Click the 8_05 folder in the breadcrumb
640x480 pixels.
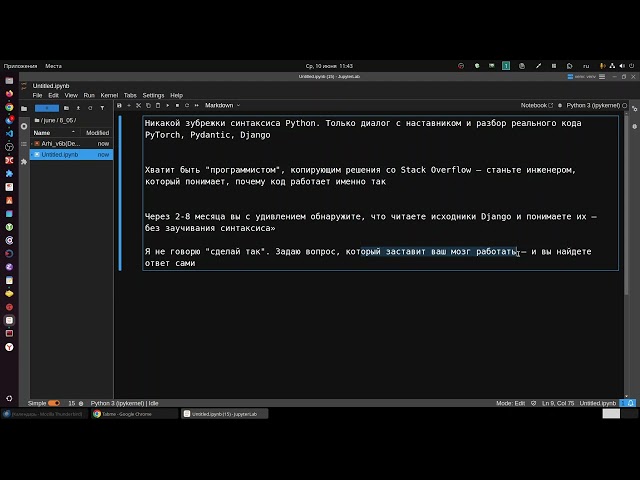(x=65, y=120)
